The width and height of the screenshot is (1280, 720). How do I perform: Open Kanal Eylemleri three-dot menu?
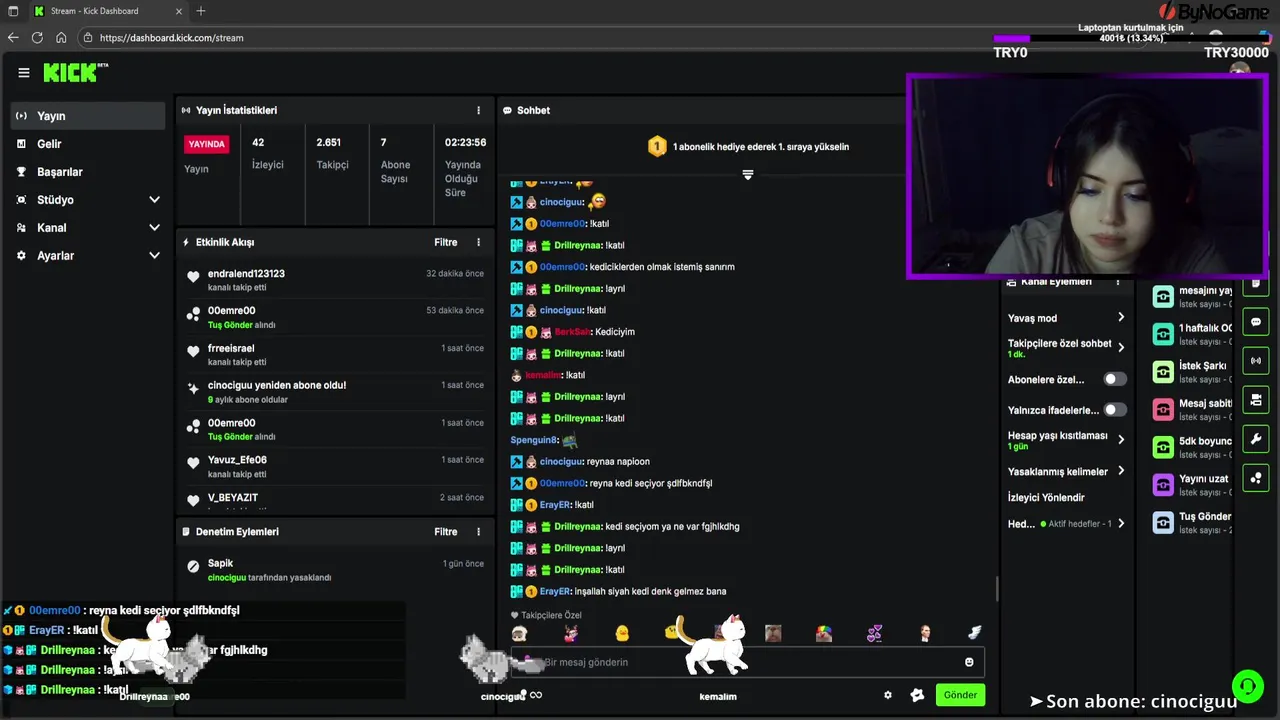1117,282
